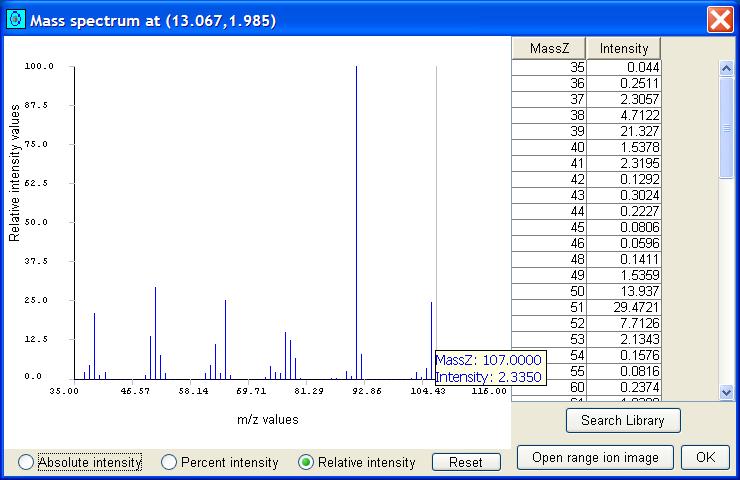Click the Reset button
The image size is (740, 480).
tap(465, 462)
